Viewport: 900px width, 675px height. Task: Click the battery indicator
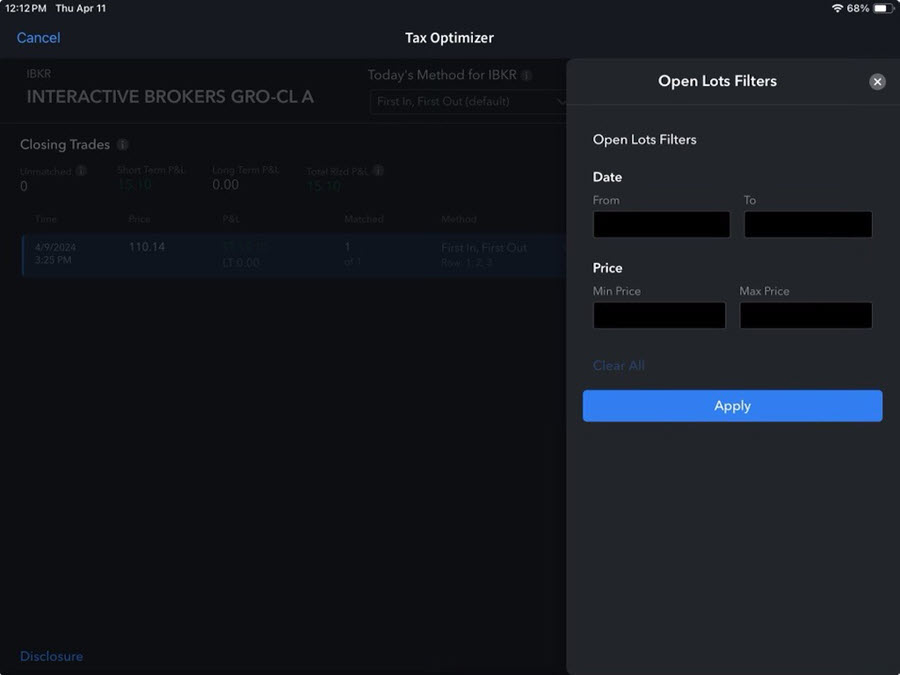click(x=879, y=8)
